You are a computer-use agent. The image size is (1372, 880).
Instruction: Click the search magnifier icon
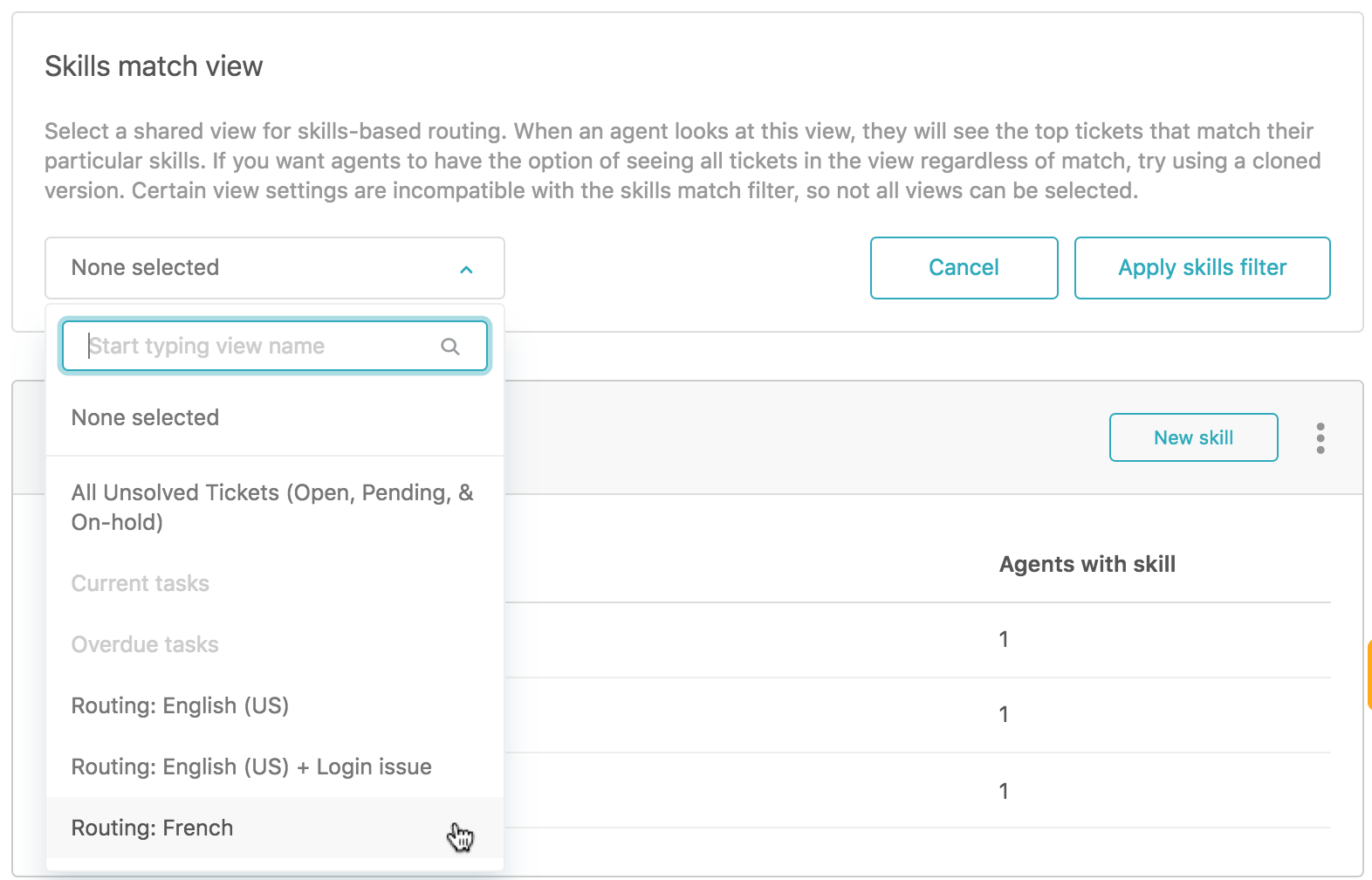450,346
